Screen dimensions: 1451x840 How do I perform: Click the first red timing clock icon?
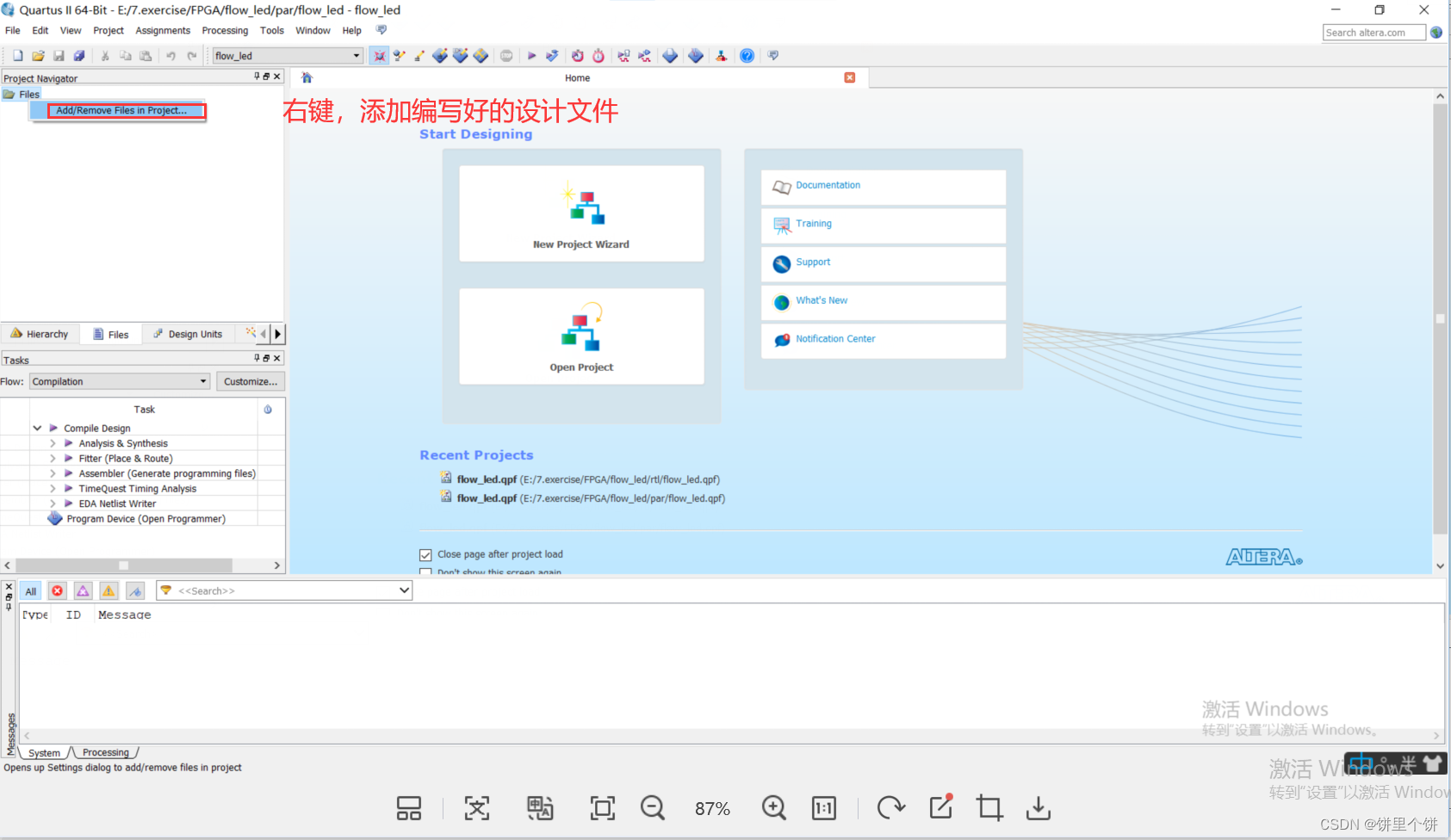coord(578,56)
